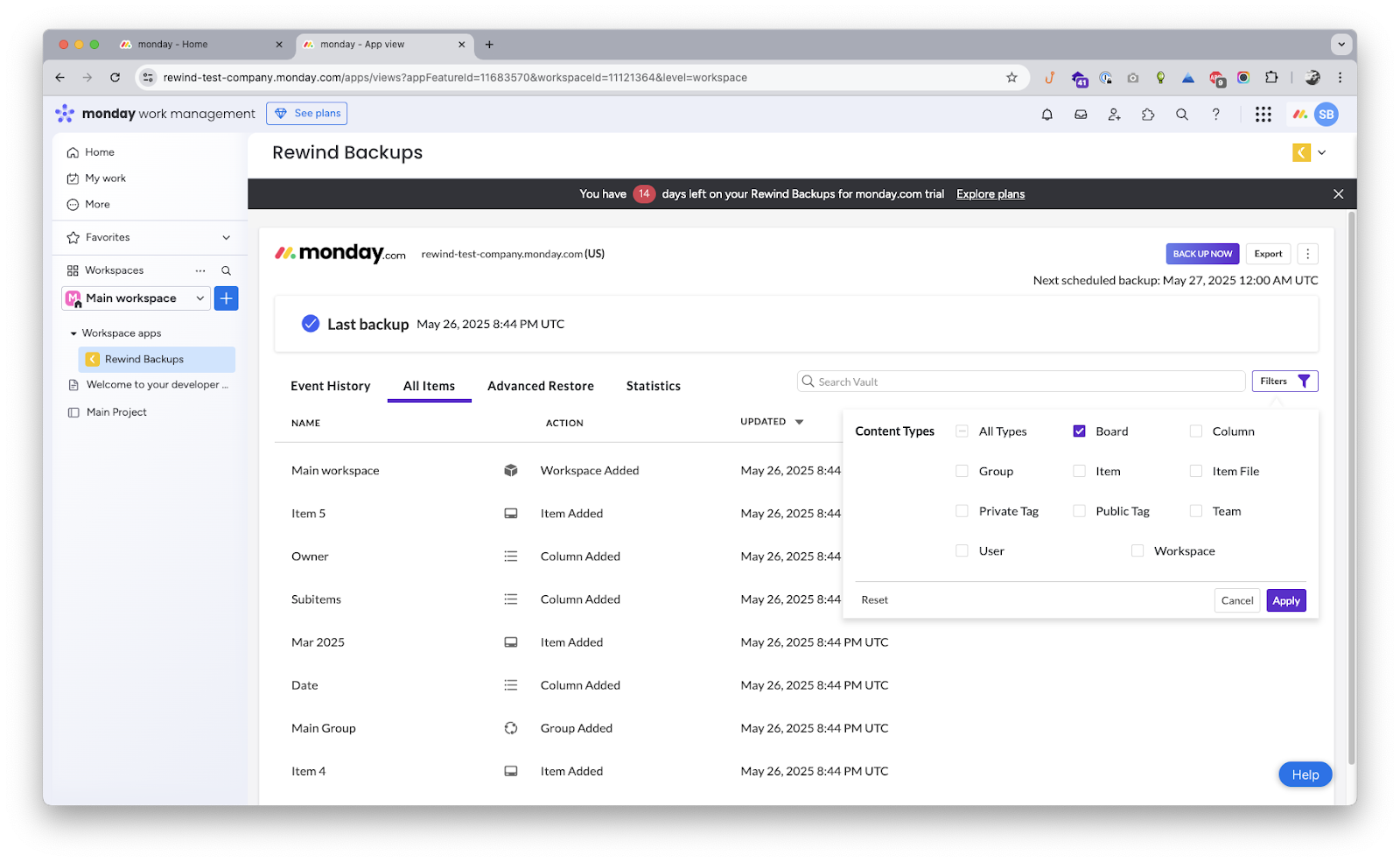Click the See plans button
Image resolution: width=1400 pixels, height=862 pixels.
(306, 114)
